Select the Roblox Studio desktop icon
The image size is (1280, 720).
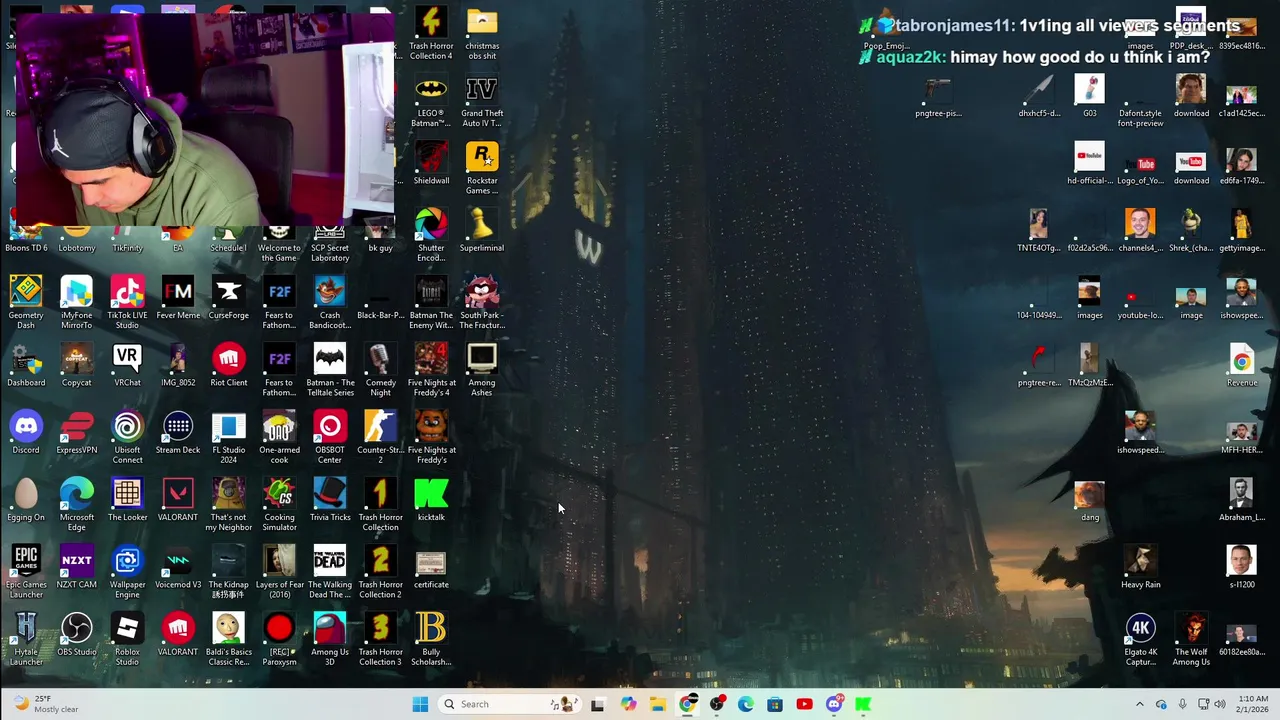click(127, 639)
